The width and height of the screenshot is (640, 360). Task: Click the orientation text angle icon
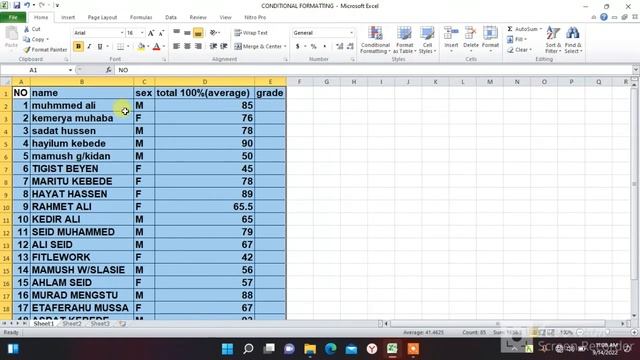(x=213, y=33)
